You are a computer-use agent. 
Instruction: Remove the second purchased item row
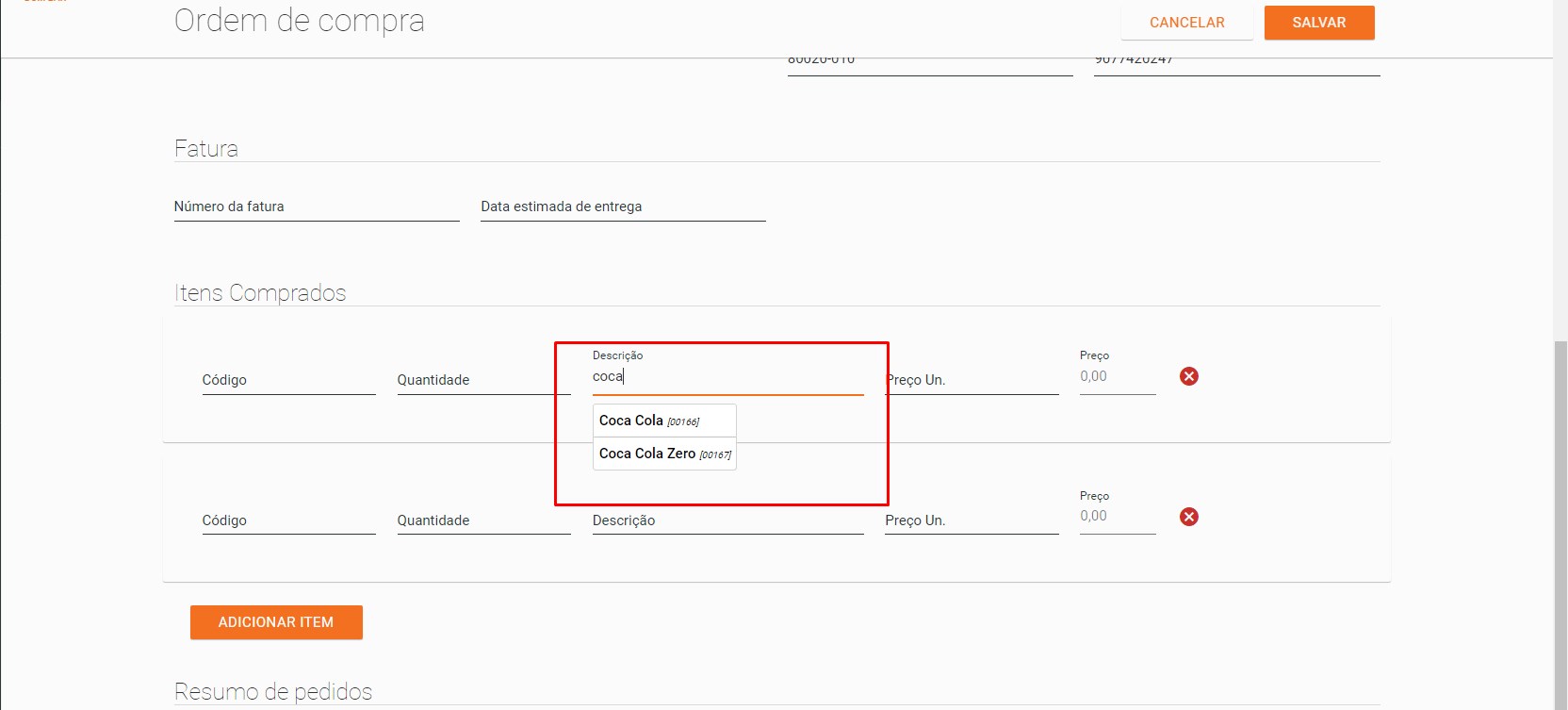click(1189, 517)
